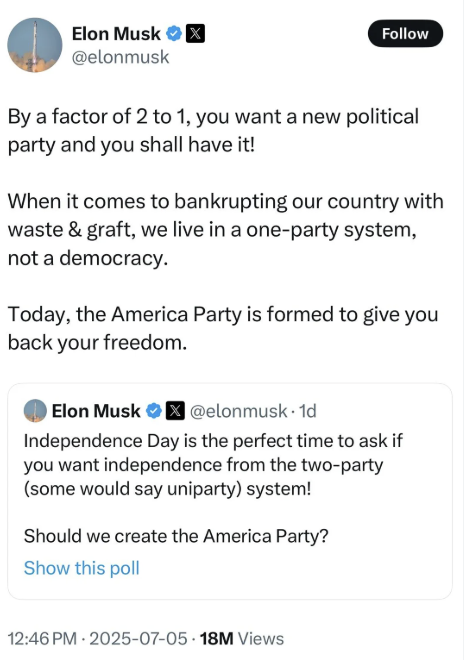Click the Elon Musk name in the quoted post

(x=96, y=411)
